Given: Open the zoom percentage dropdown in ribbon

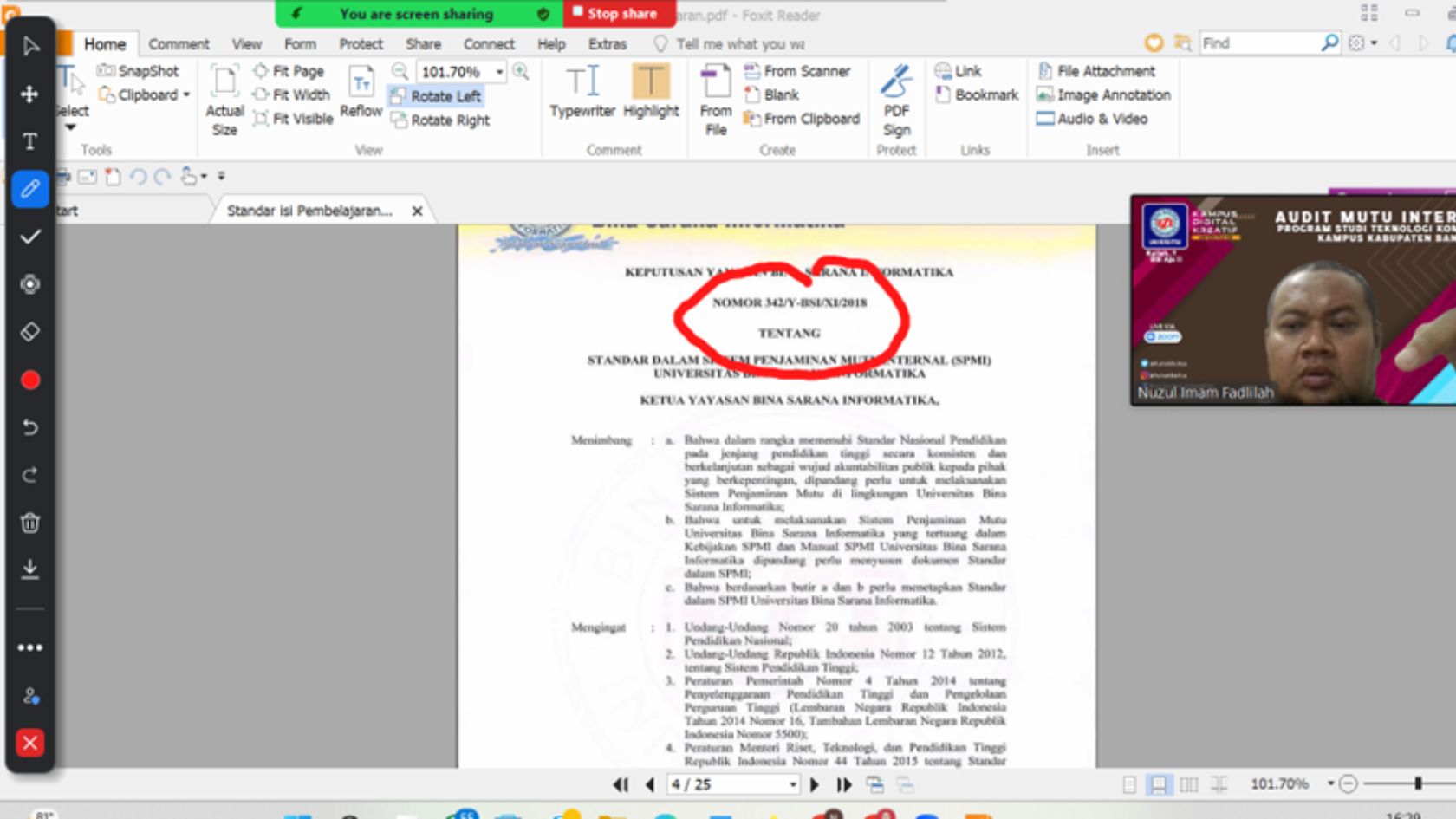Looking at the screenshot, I should [x=500, y=72].
